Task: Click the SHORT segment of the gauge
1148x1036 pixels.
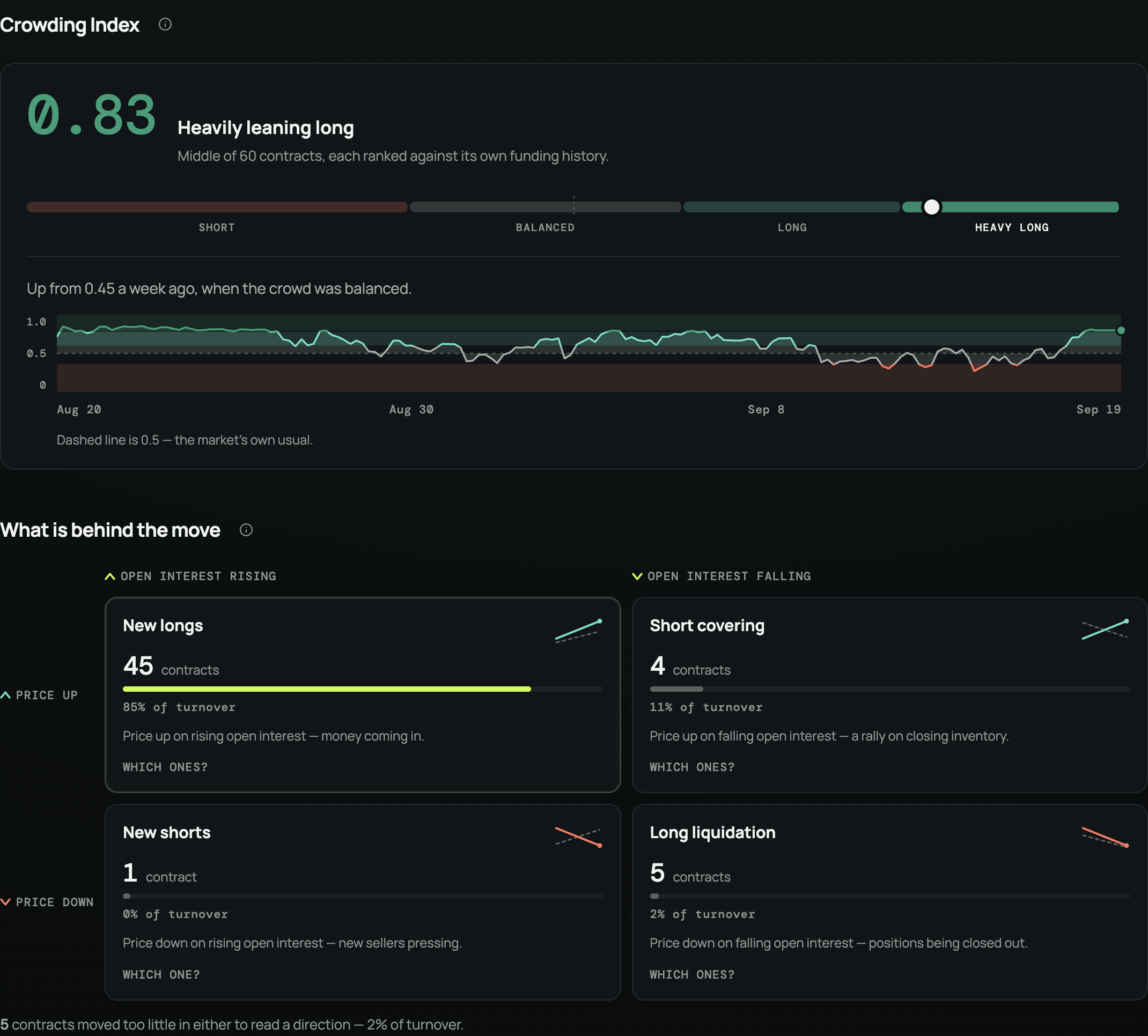Action: 217,207
